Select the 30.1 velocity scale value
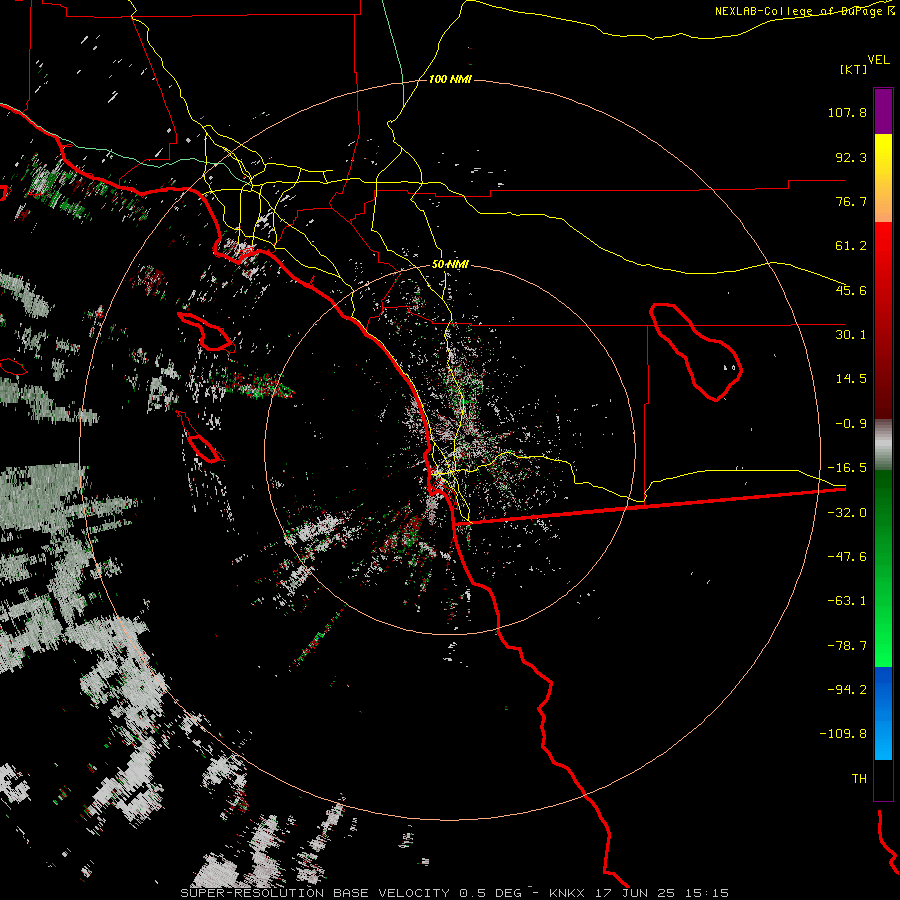 click(x=851, y=335)
